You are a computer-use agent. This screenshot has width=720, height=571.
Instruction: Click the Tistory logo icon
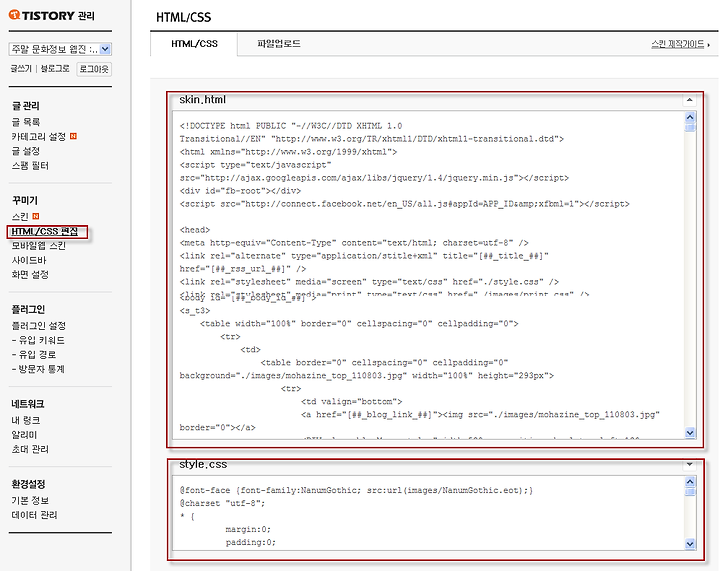pyautogui.click(x=14, y=15)
